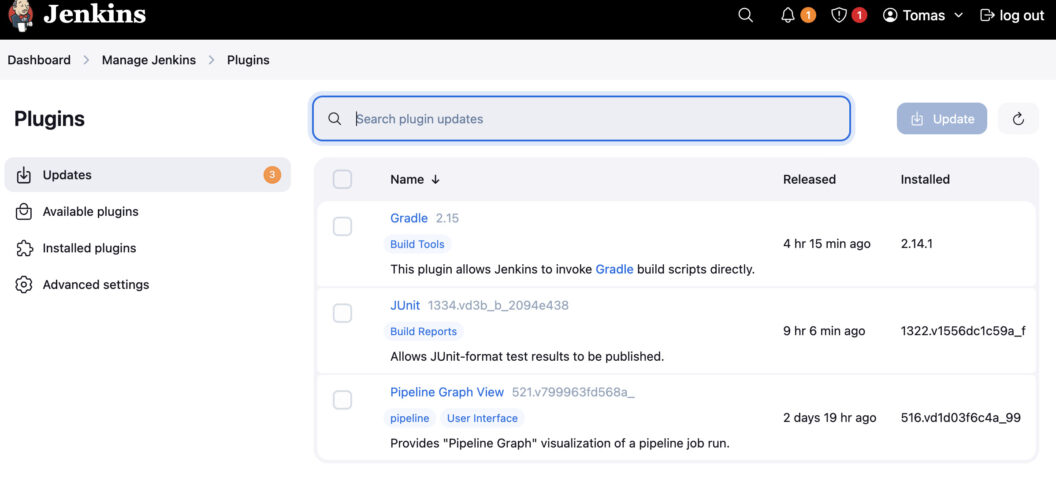Click the Build Tools tag
This screenshot has height=488, width=1056.
coord(417,244)
